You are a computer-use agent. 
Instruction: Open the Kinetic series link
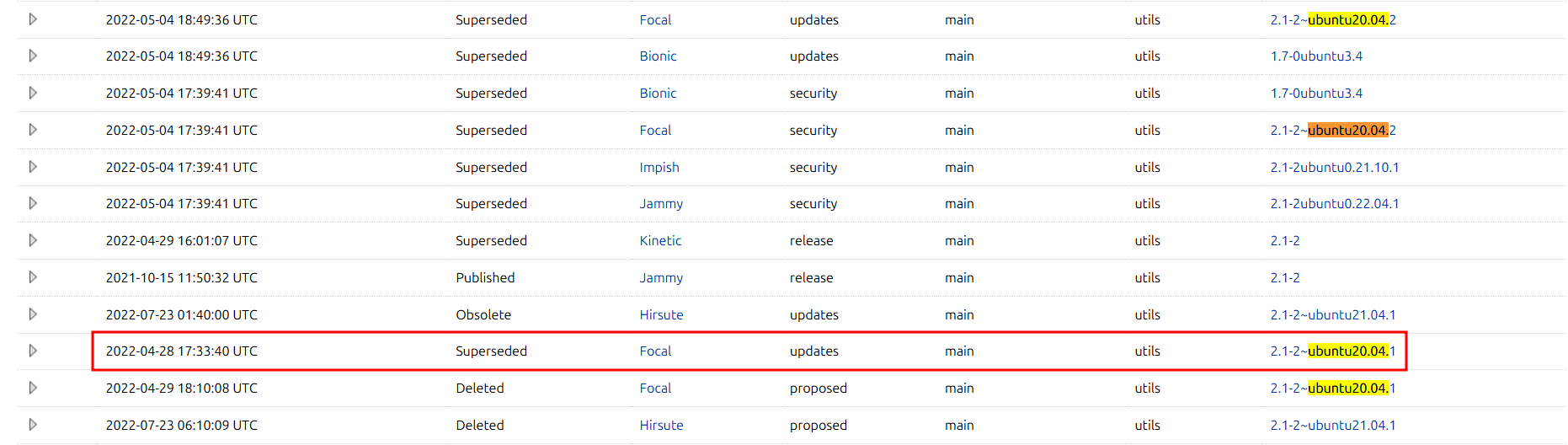point(660,240)
